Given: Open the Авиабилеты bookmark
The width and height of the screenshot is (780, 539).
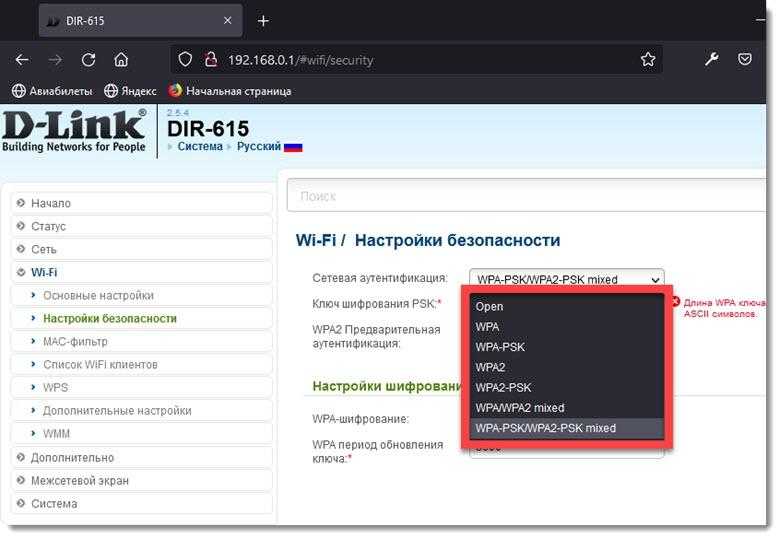Looking at the screenshot, I should coord(52,91).
